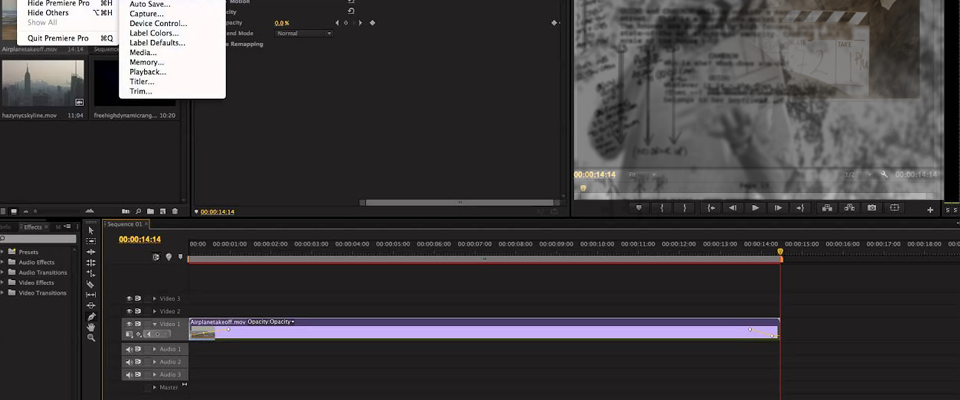Mute Audio 1 track output
Image resolution: width=960 pixels, height=400 pixels.
[x=129, y=349]
